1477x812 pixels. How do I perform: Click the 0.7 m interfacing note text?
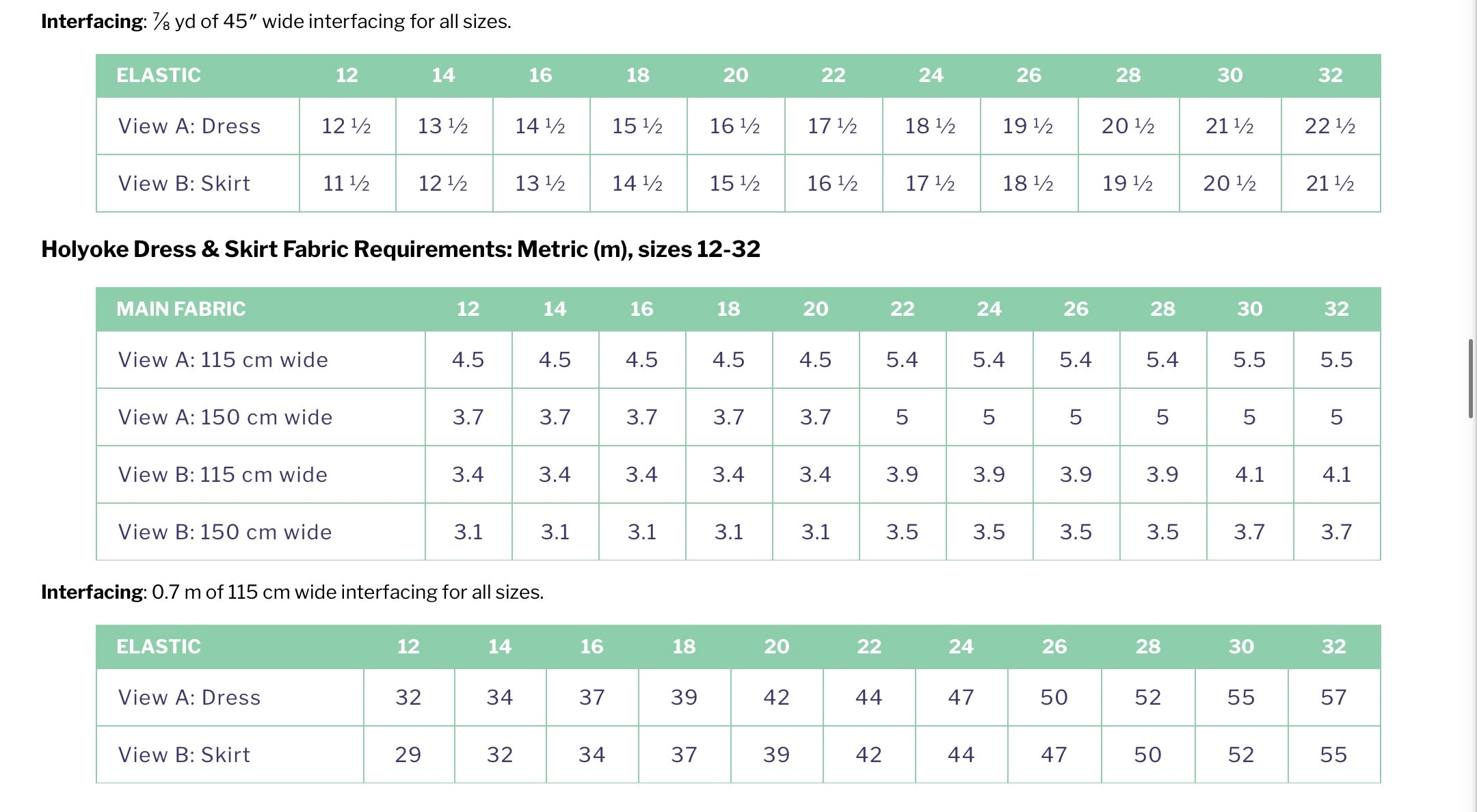tap(292, 592)
